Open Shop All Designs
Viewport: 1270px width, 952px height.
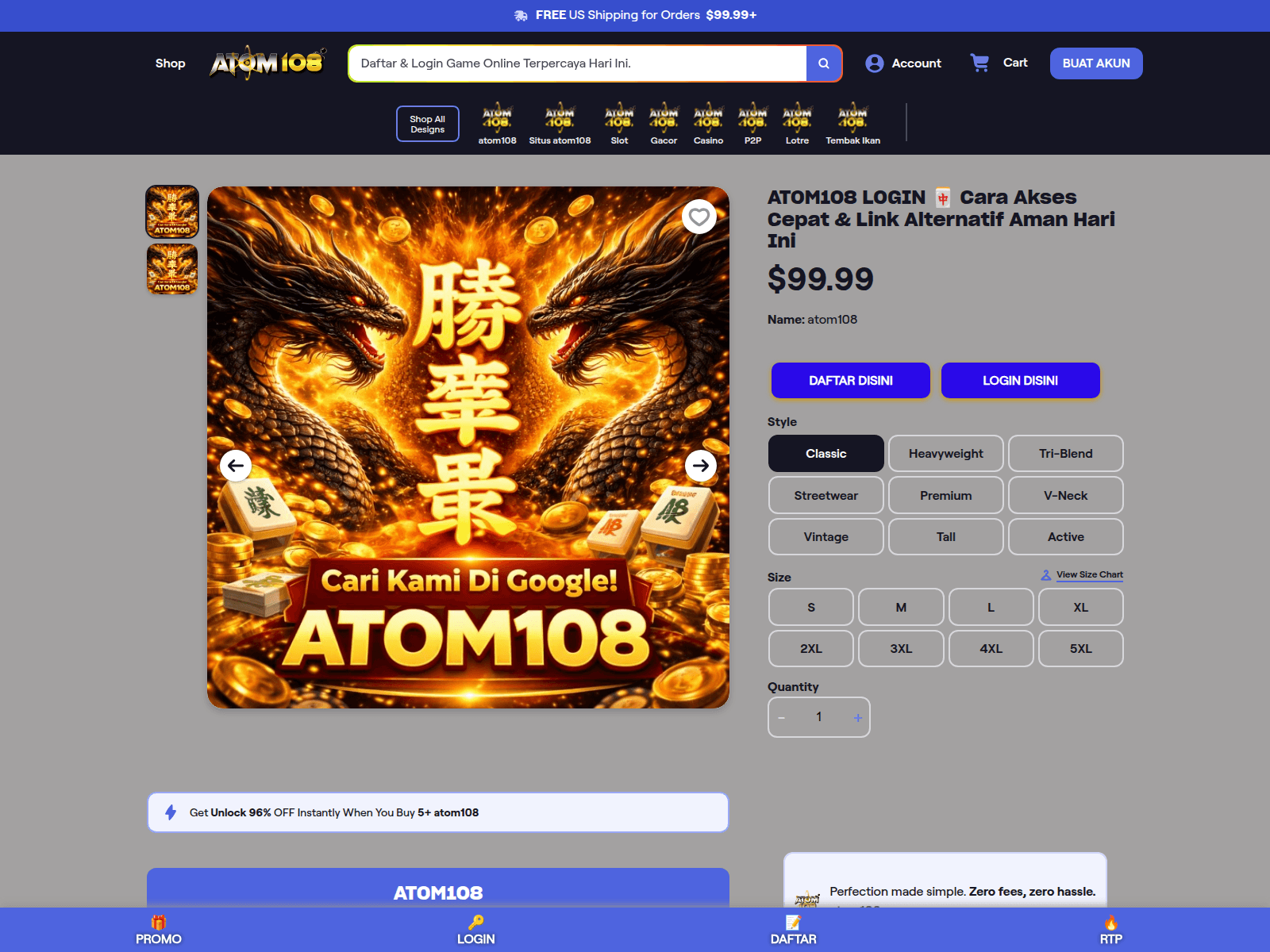428,124
